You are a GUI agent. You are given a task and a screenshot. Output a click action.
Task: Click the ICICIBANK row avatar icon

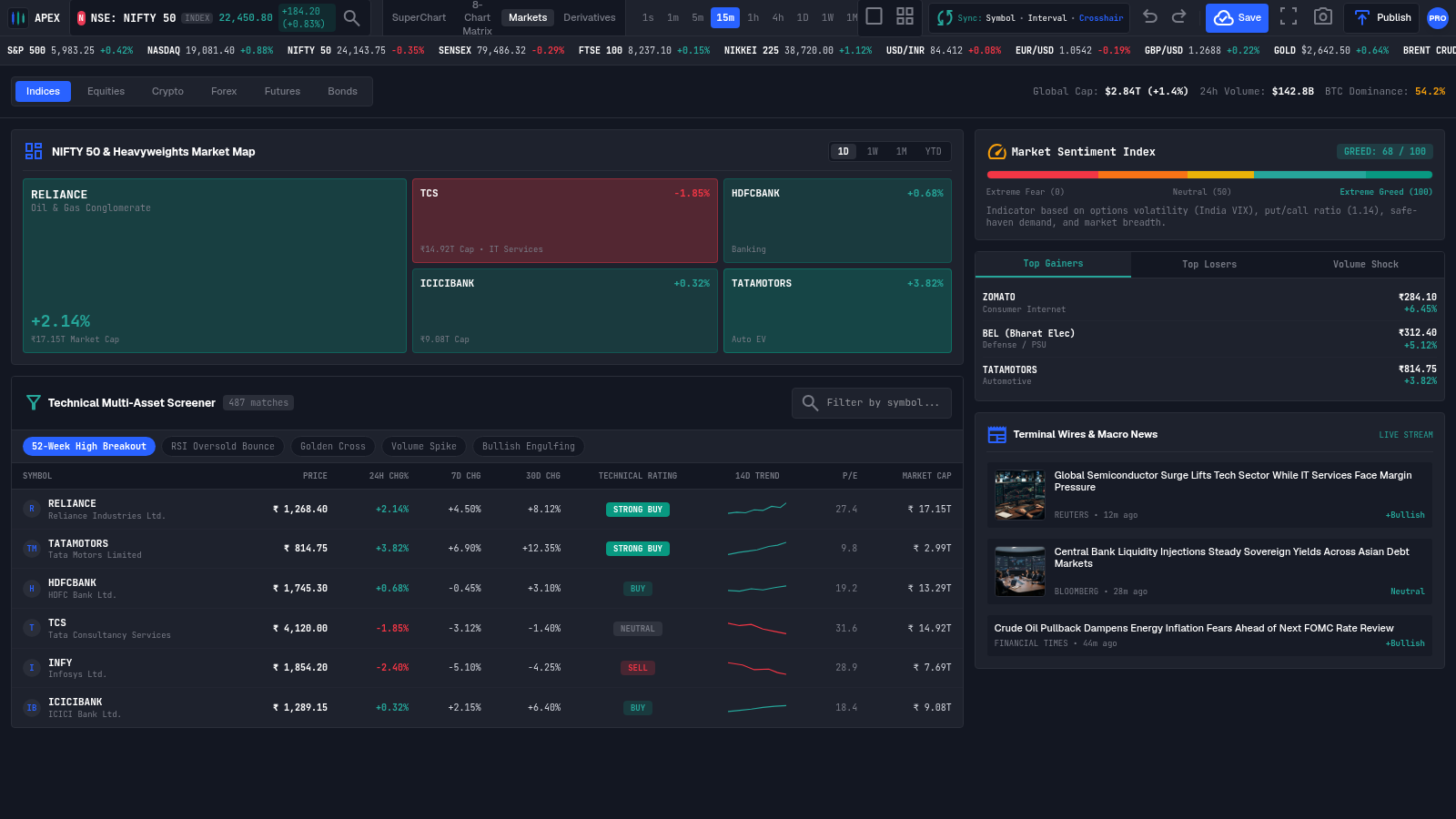(32, 707)
